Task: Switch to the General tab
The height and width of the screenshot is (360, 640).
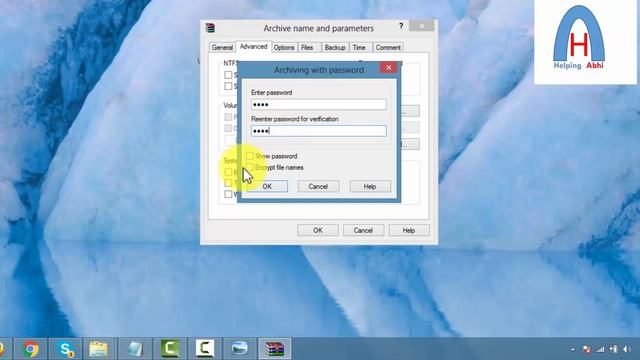Action: (x=222, y=48)
